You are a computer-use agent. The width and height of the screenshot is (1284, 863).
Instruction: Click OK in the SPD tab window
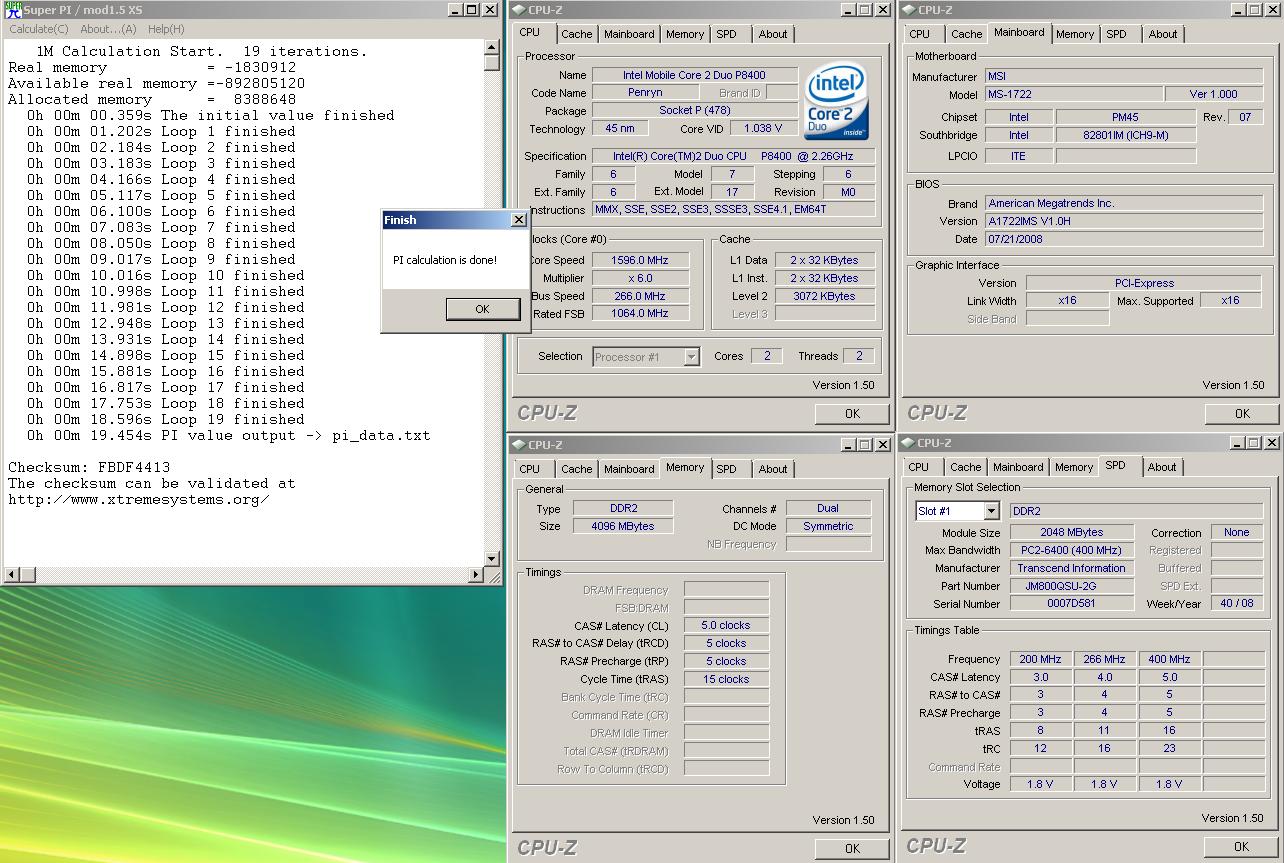tap(1242, 846)
